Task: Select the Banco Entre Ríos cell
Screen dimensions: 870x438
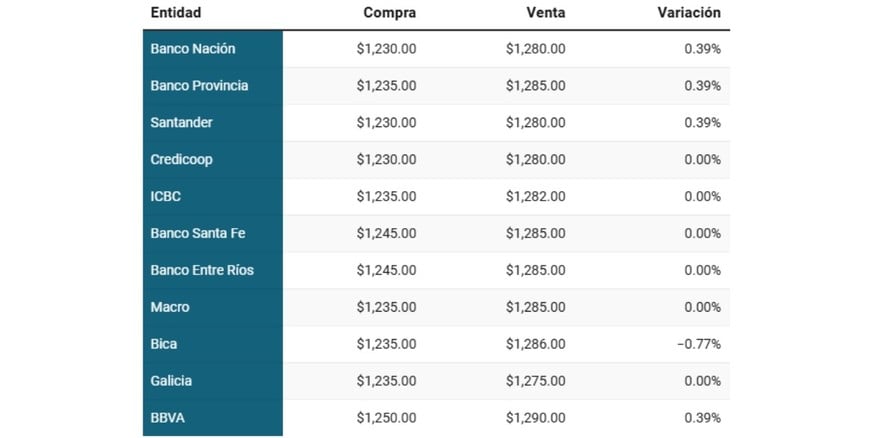Action: [202, 271]
